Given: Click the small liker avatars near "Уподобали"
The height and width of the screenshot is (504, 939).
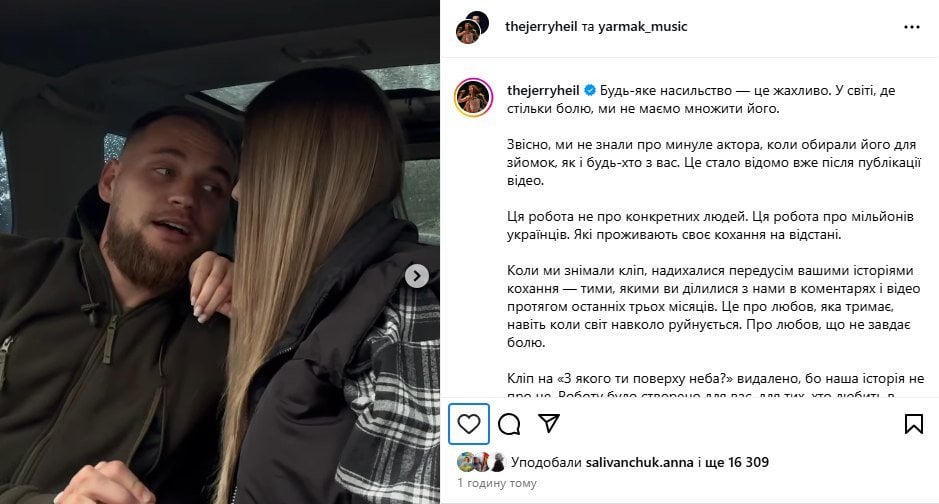Looking at the screenshot, I should point(481,462).
